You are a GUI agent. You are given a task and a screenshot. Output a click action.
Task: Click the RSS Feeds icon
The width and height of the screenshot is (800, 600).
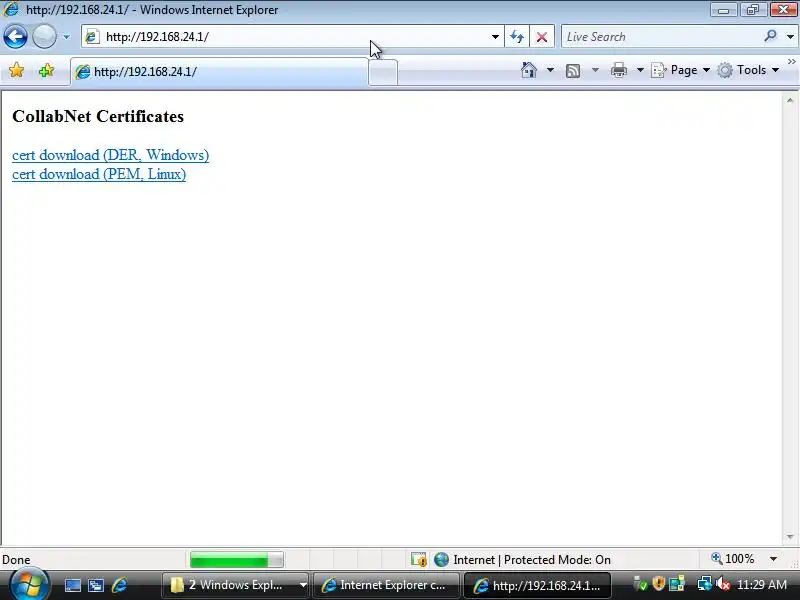[x=573, y=70]
